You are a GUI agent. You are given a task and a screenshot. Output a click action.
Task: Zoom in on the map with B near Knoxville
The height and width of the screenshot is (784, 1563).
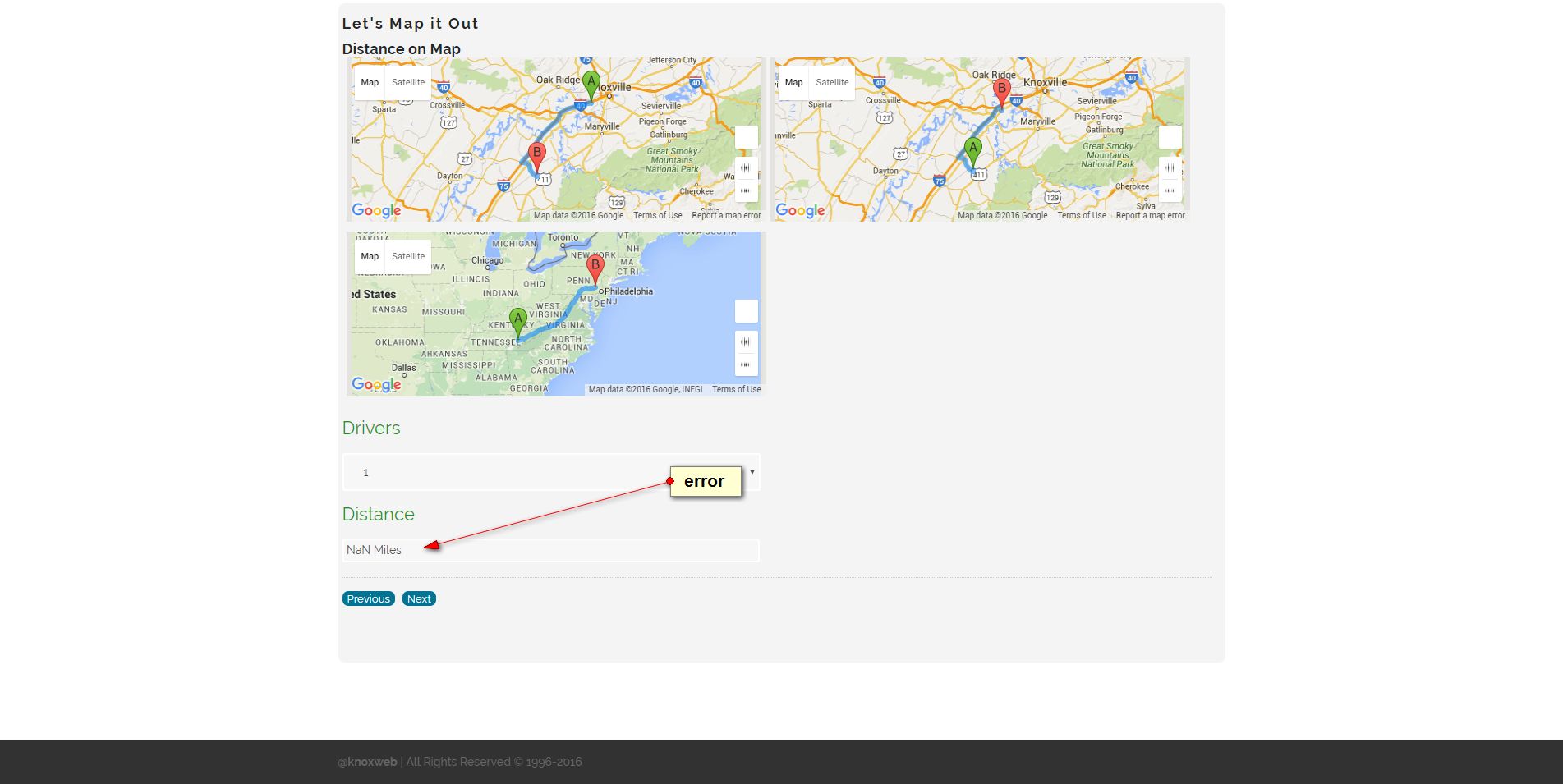pos(1170,168)
